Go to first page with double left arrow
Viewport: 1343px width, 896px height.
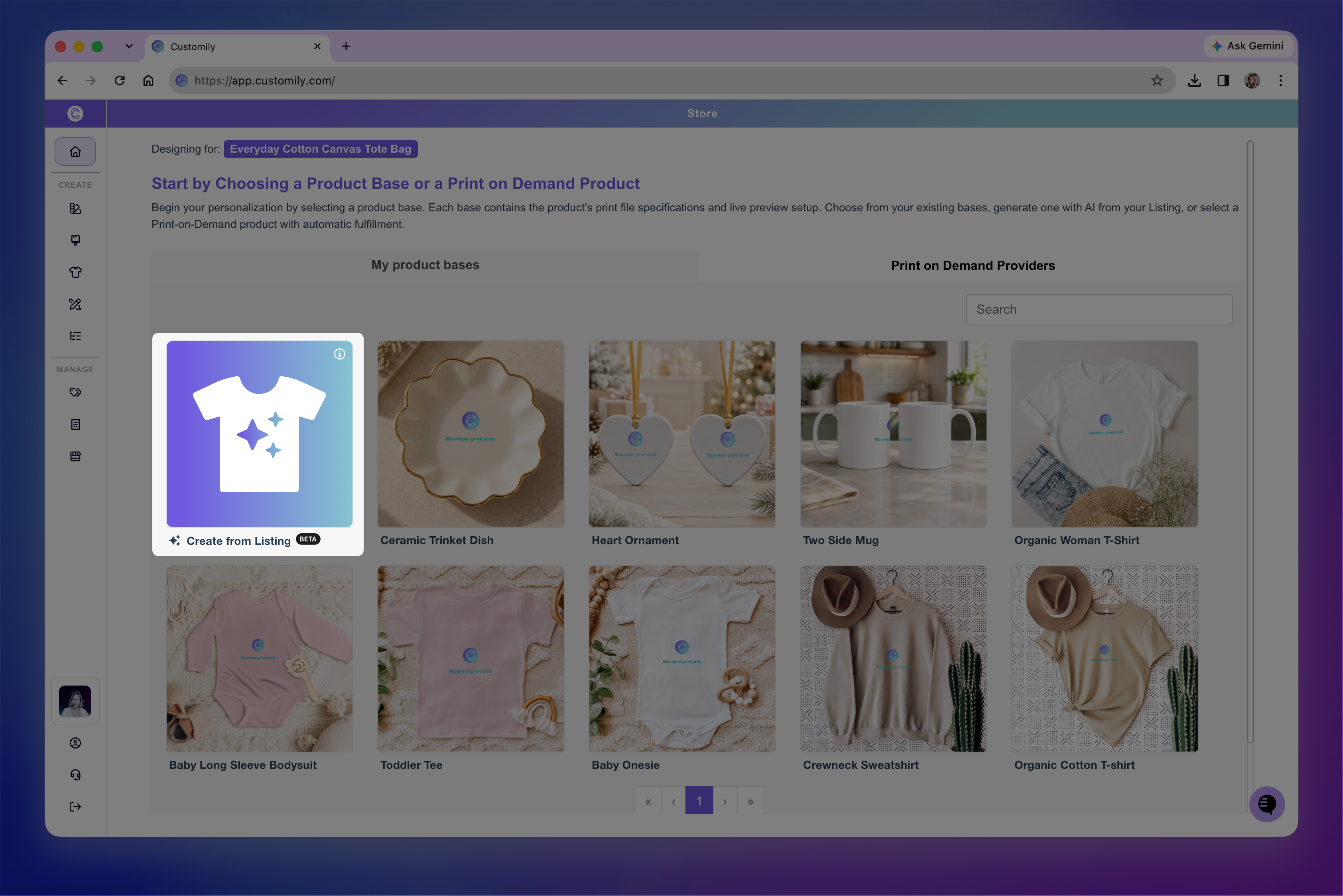coord(648,801)
